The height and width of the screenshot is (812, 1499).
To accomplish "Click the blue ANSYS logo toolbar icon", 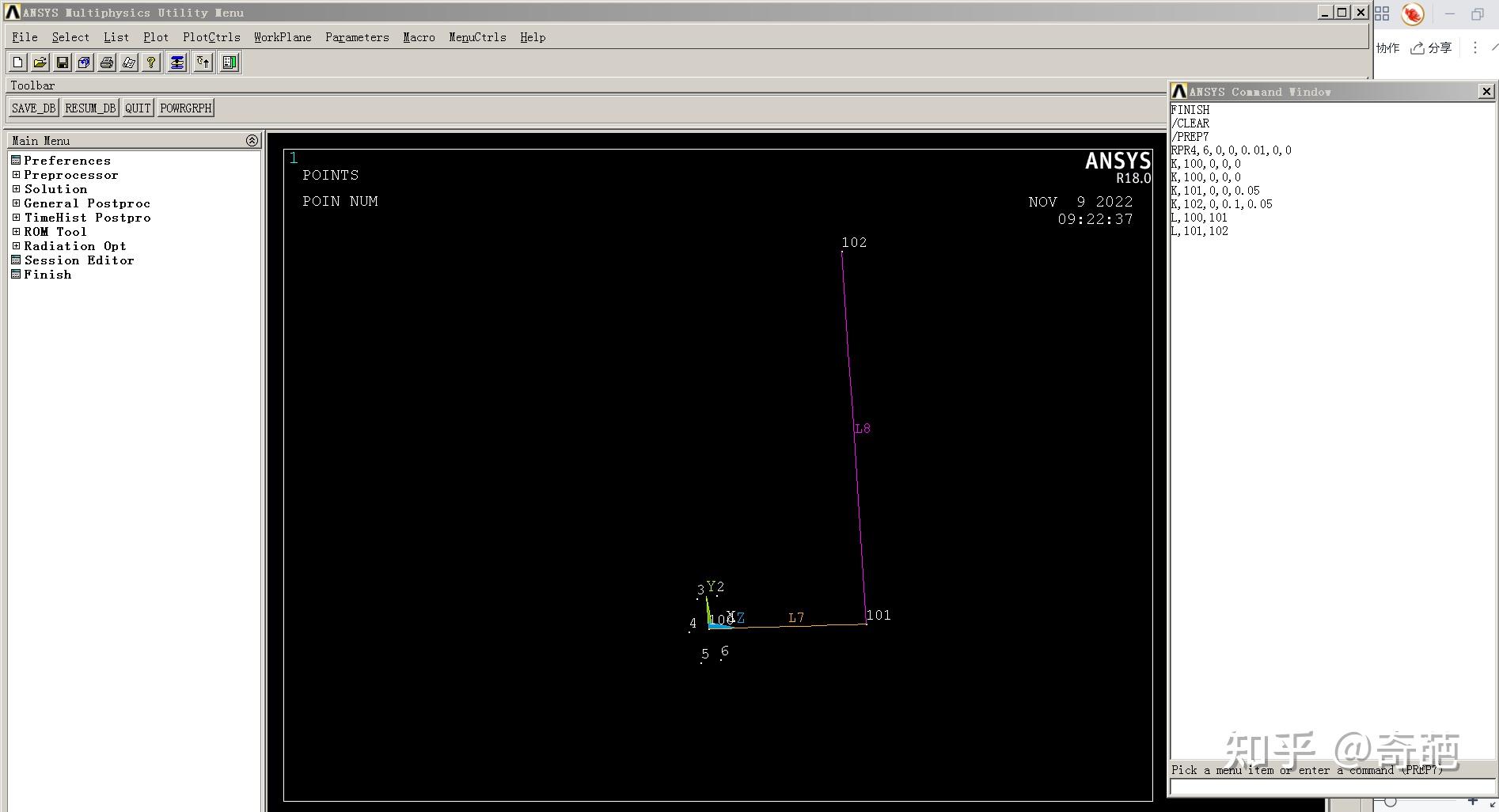I will click(x=176, y=63).
